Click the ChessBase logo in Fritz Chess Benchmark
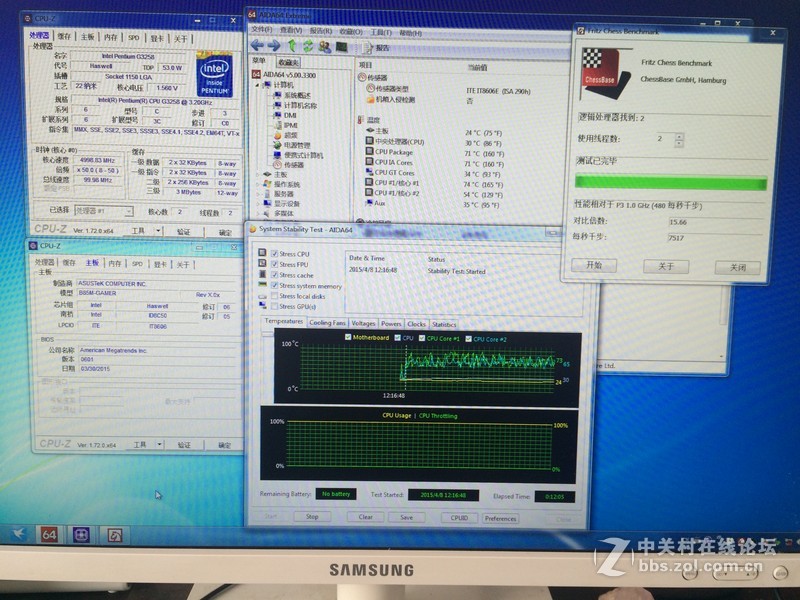Screen dimensions: 800x600 pyautogui.click(x=605, y=73)
